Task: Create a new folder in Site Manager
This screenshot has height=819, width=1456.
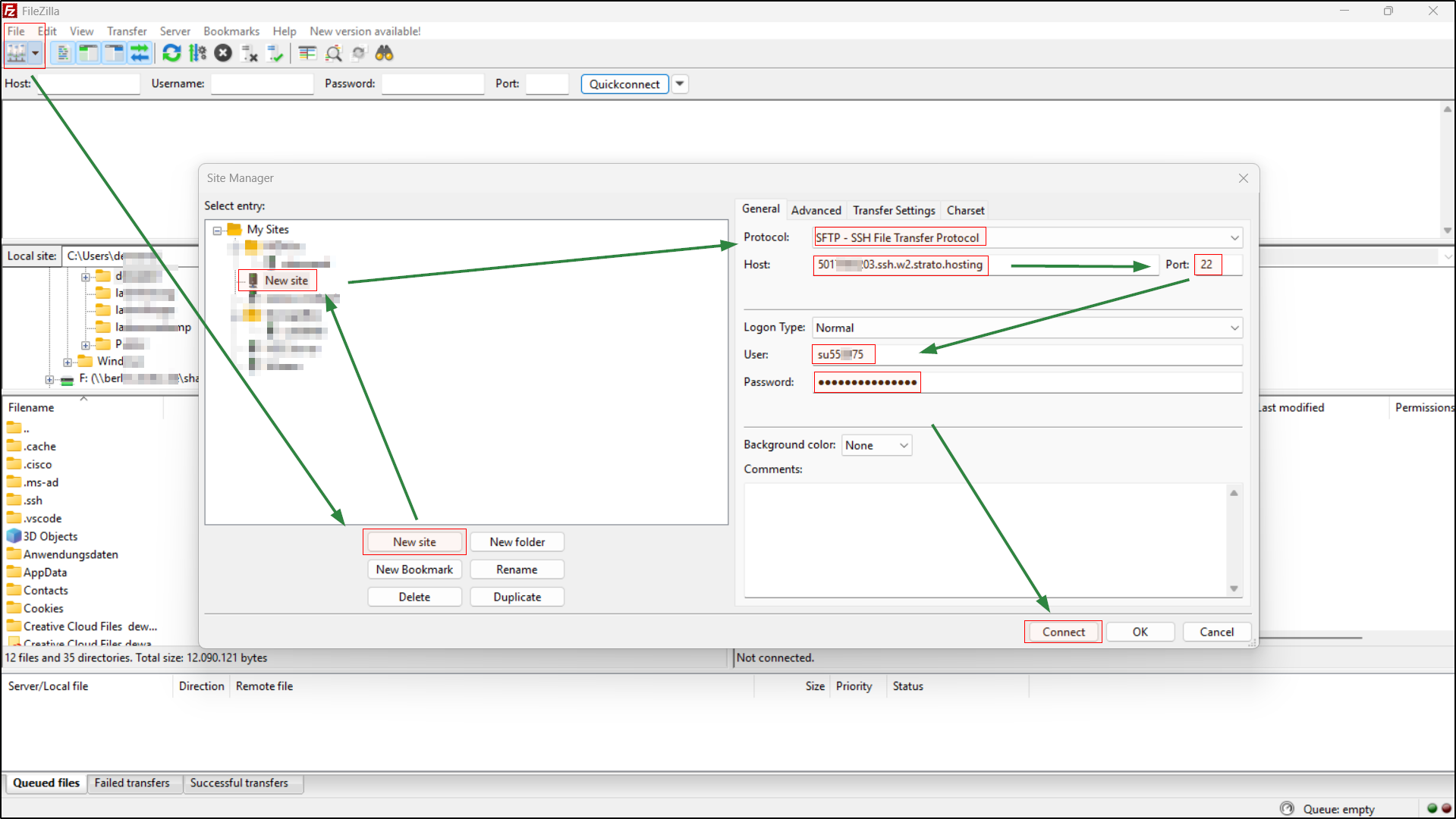Action: click(517, 541)
